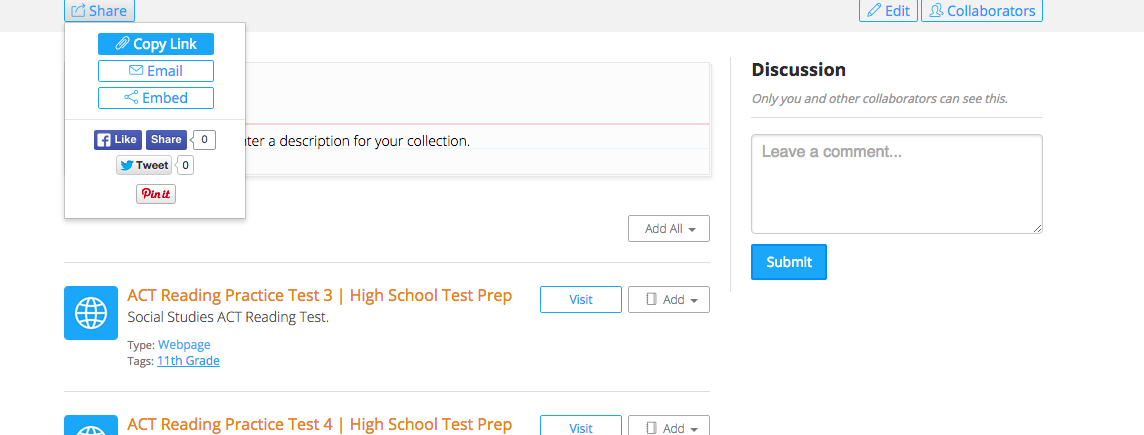Click the Facebook Like button
The width and height of the screenshot is (1144, 435).
click(x=117, y=140)
